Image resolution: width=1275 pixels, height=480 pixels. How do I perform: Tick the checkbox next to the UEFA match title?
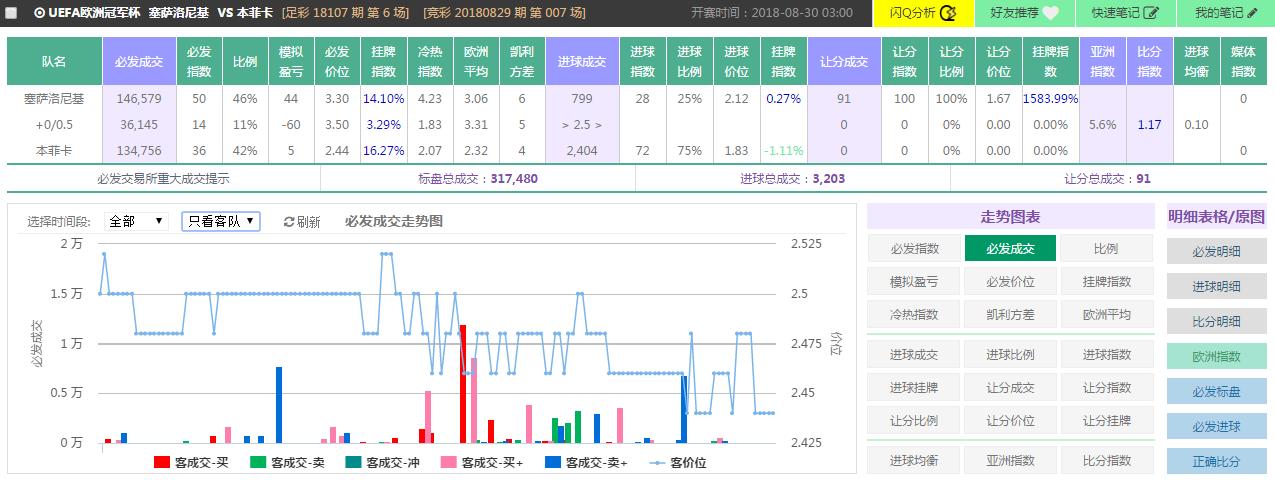(11, 14)
